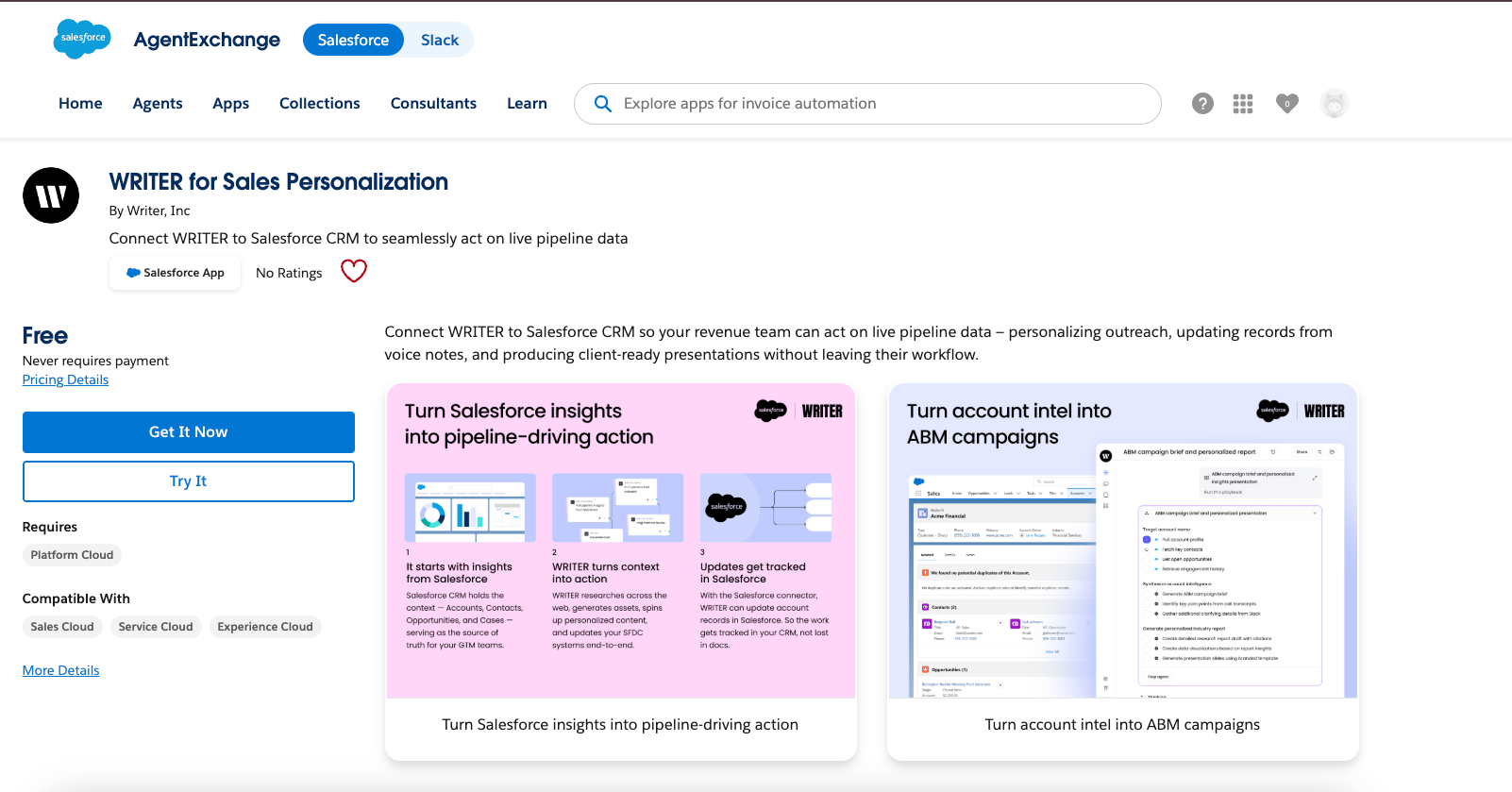Open the Agents nav item

pyautogui.click(x=158, y=104)
